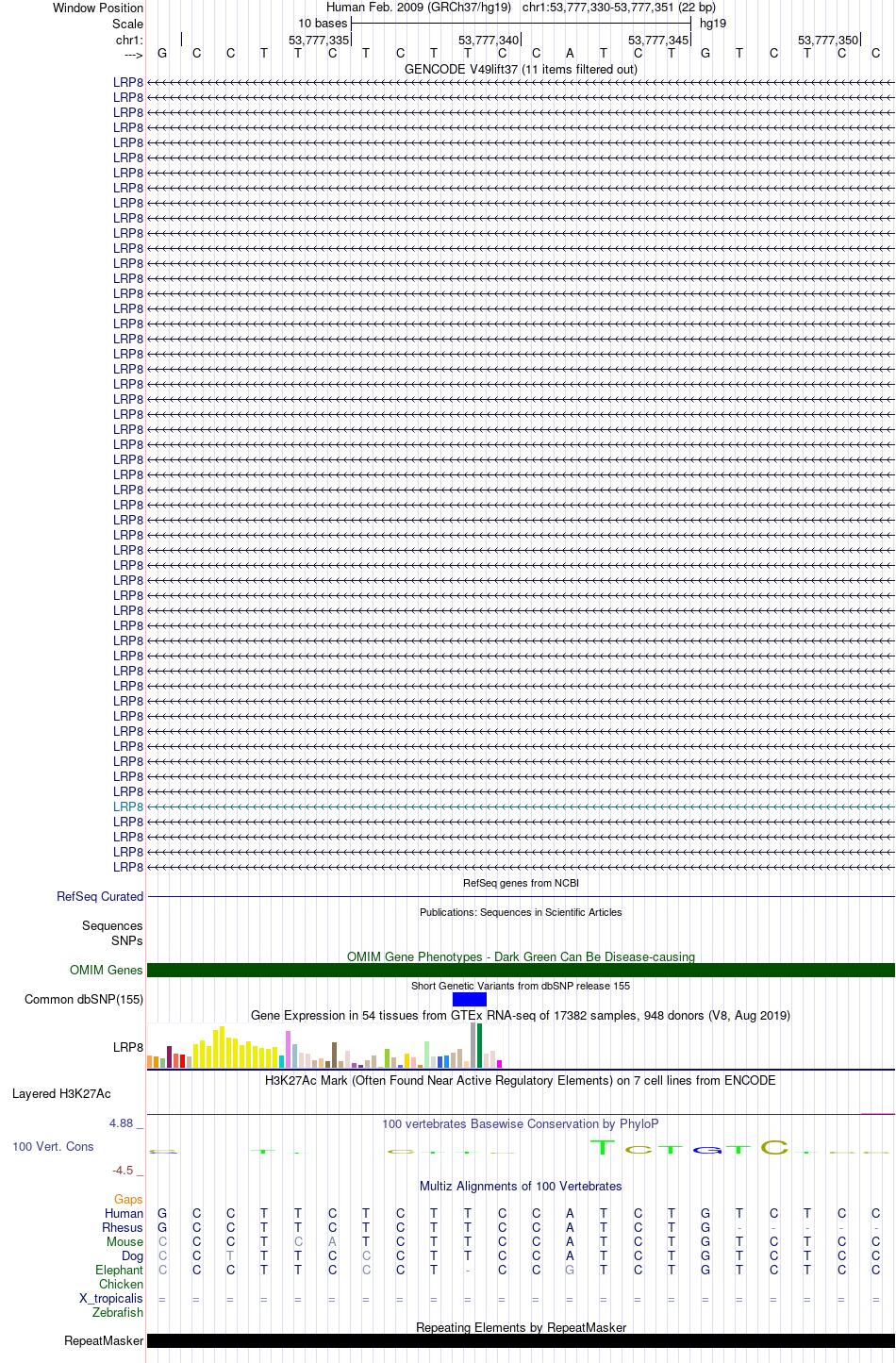The image size is (896, 1363).
Task: Click the light-blue highlighted LRP8 transcript label
Action: click(128, 806)
